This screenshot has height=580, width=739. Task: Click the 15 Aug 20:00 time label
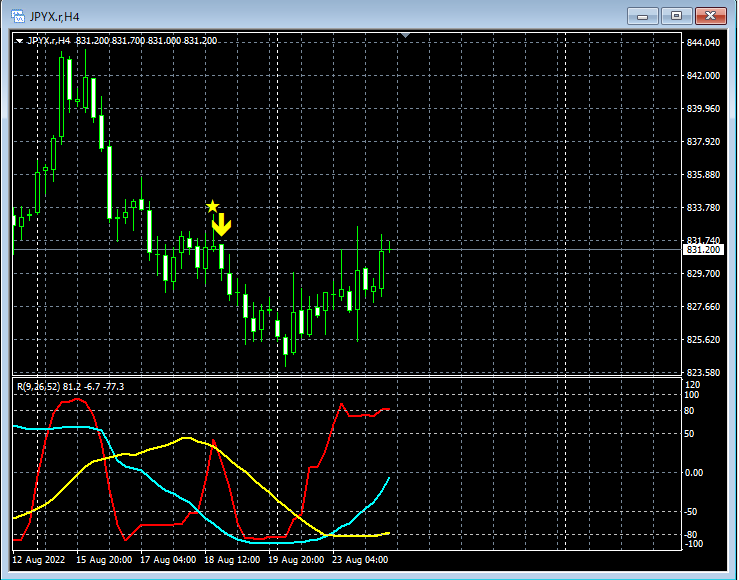(x=104, y=560)
